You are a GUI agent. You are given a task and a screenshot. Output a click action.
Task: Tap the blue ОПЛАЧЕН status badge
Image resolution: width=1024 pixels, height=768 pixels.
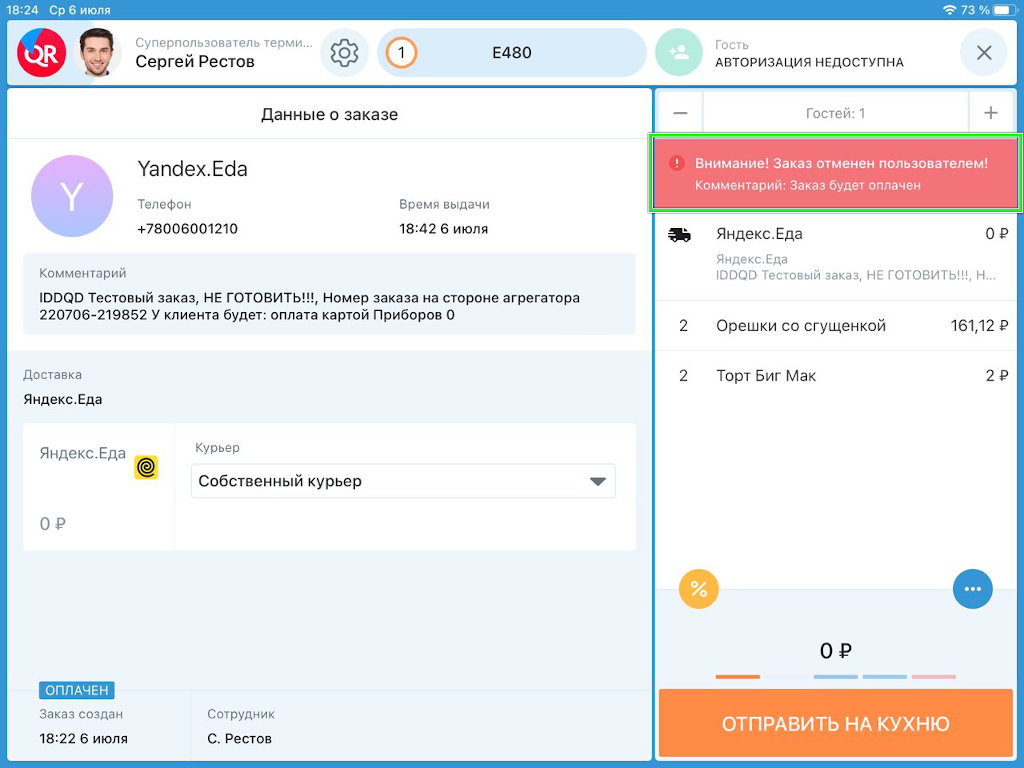pos(77,690)
